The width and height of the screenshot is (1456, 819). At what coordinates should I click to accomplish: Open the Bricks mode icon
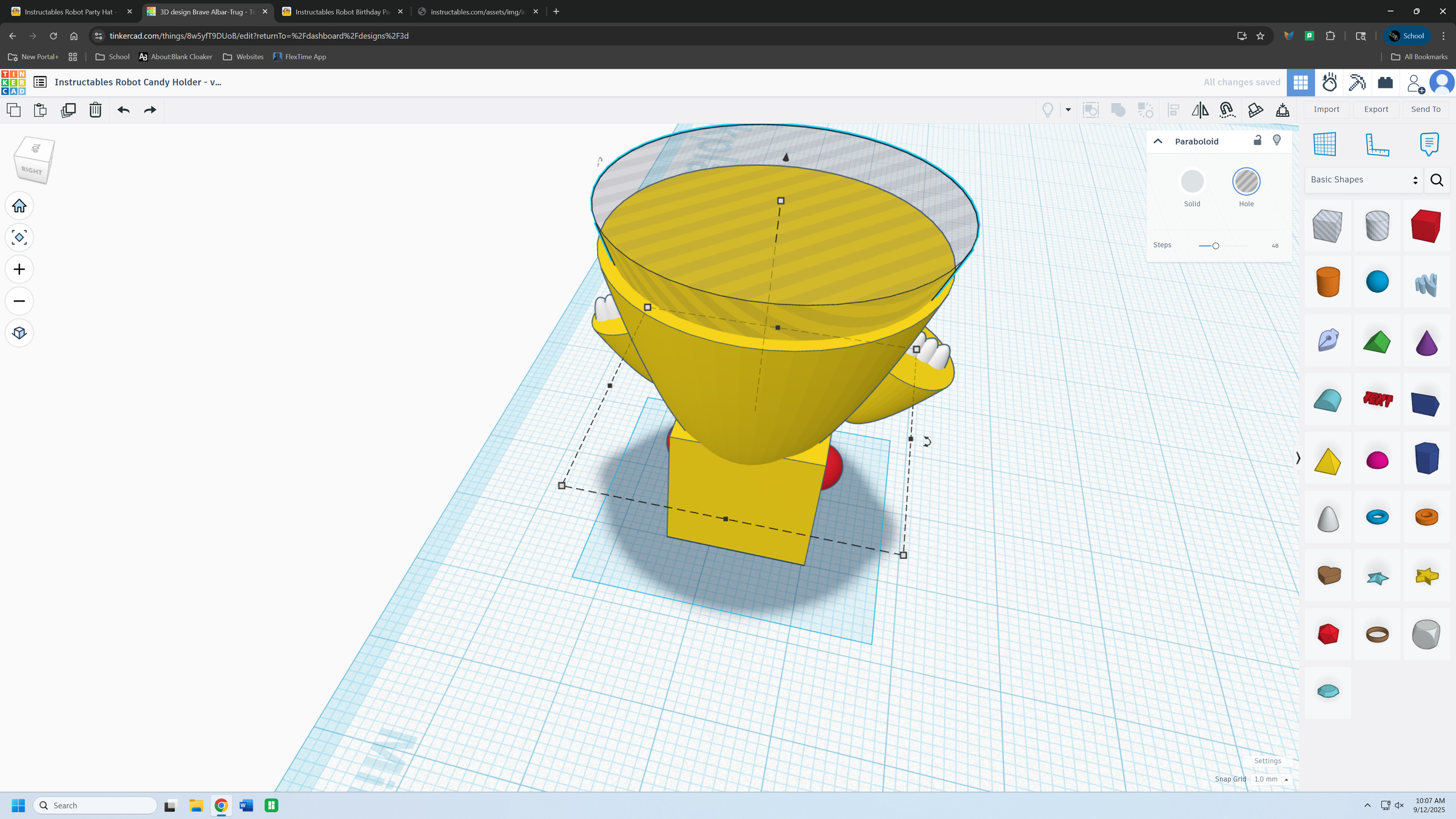1386,83
